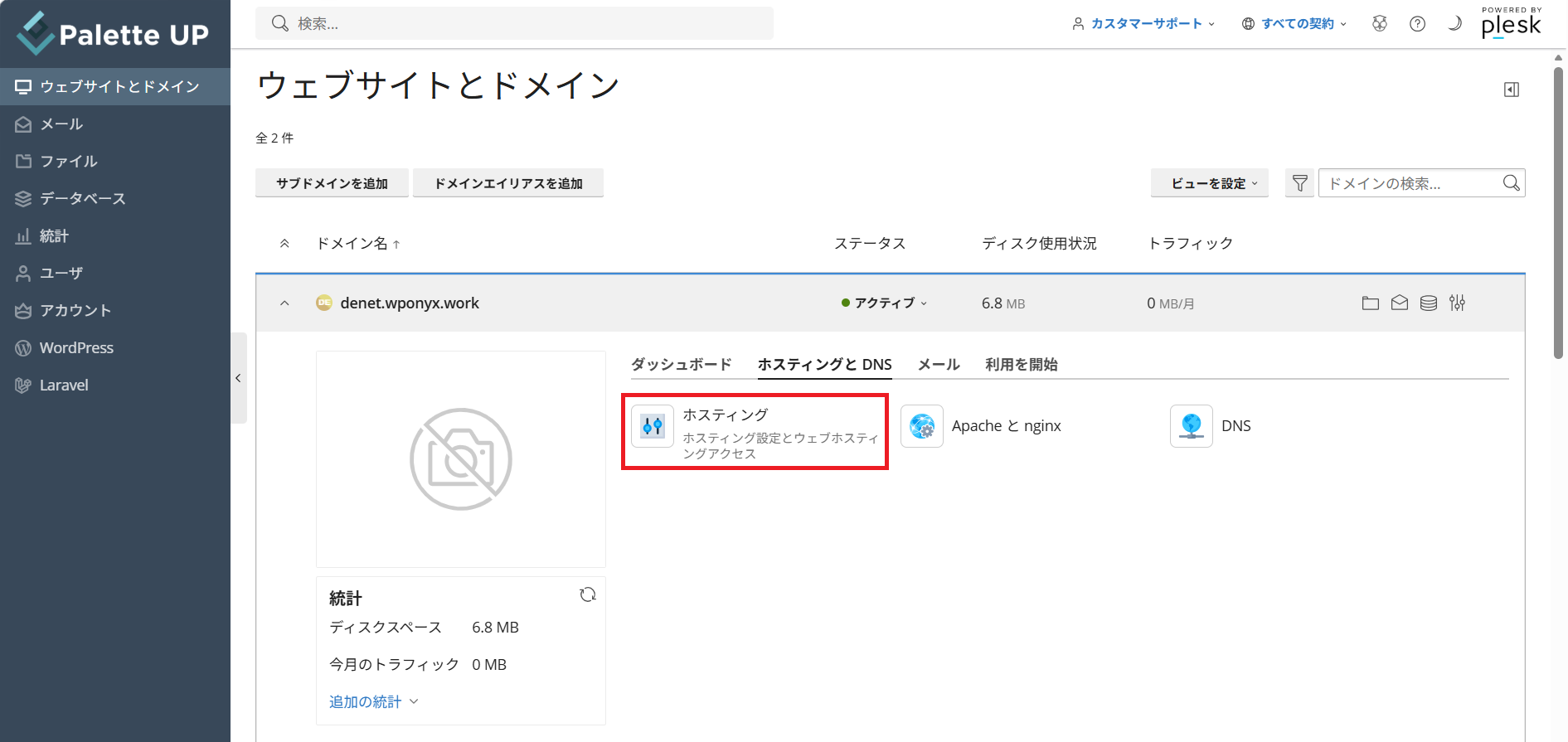
Task: Focus the top 検索 search field
Action: pos(514,23)
